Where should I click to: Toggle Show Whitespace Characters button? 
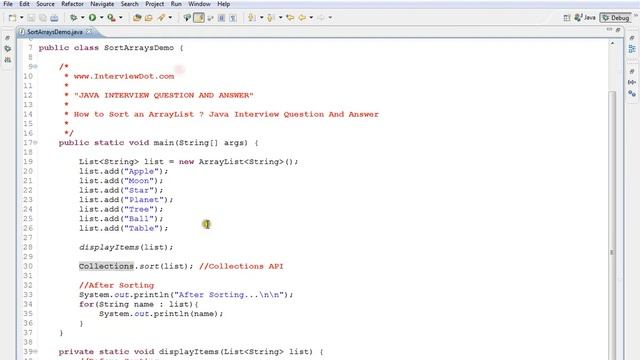233,18
